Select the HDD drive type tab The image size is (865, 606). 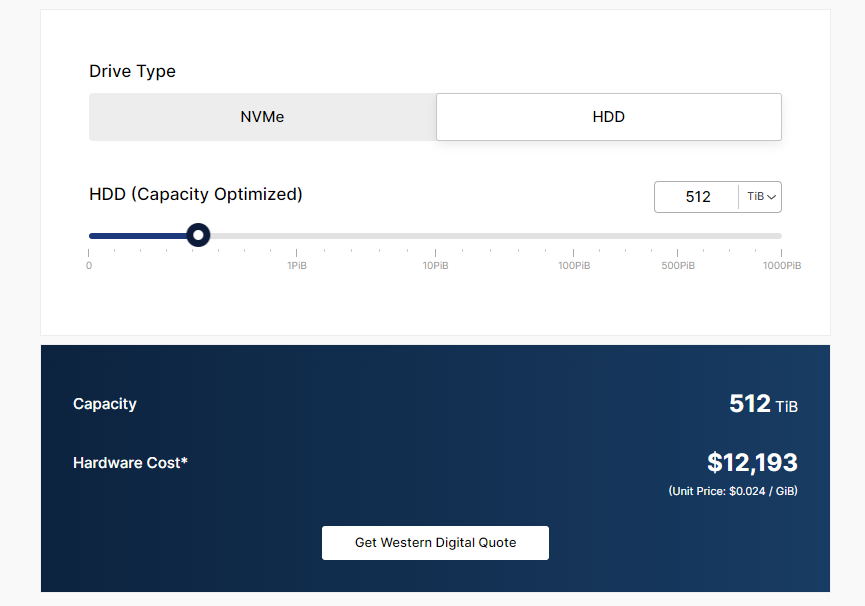(609, 117)
